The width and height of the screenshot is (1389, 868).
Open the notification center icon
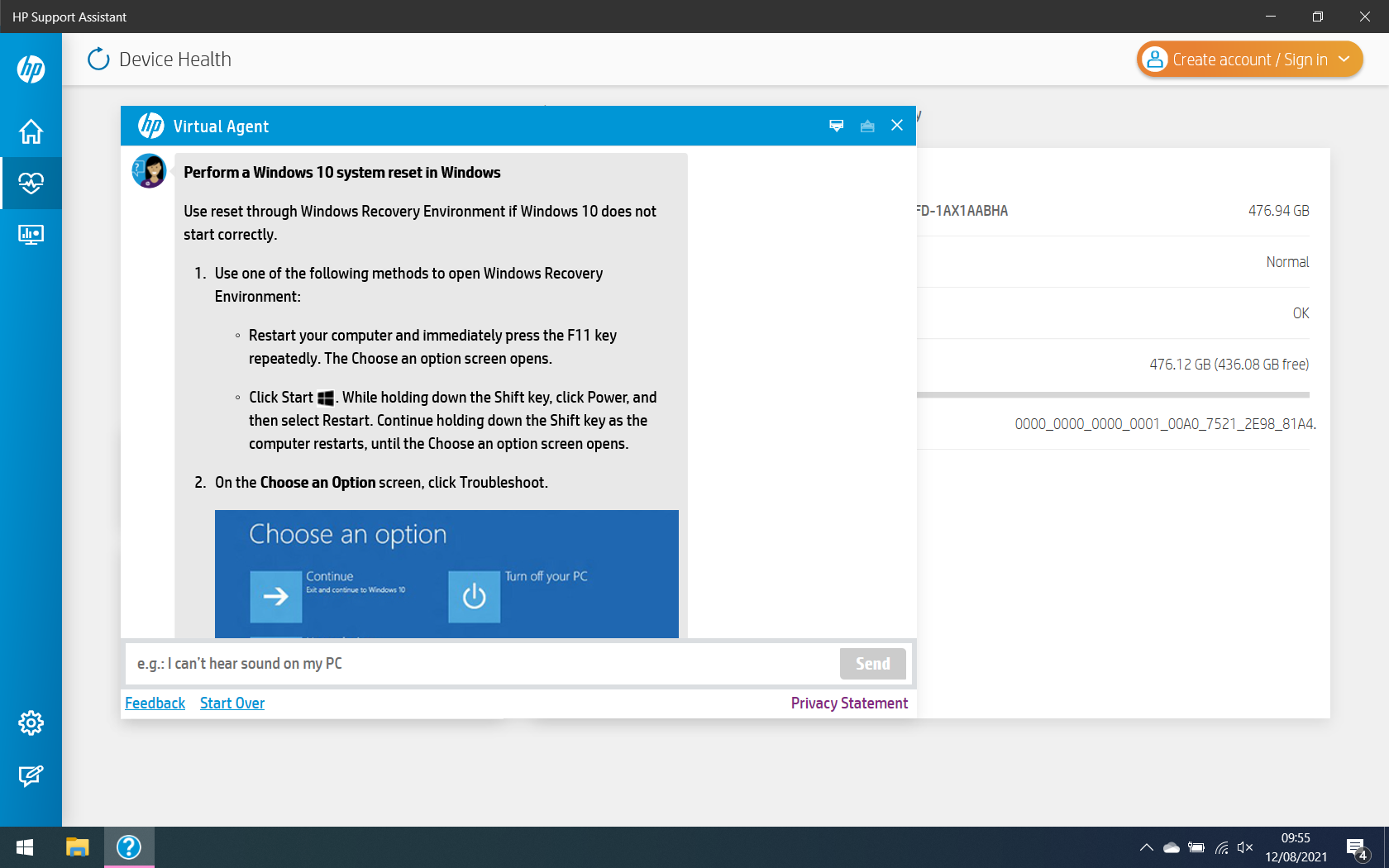tap(1358, 848)
